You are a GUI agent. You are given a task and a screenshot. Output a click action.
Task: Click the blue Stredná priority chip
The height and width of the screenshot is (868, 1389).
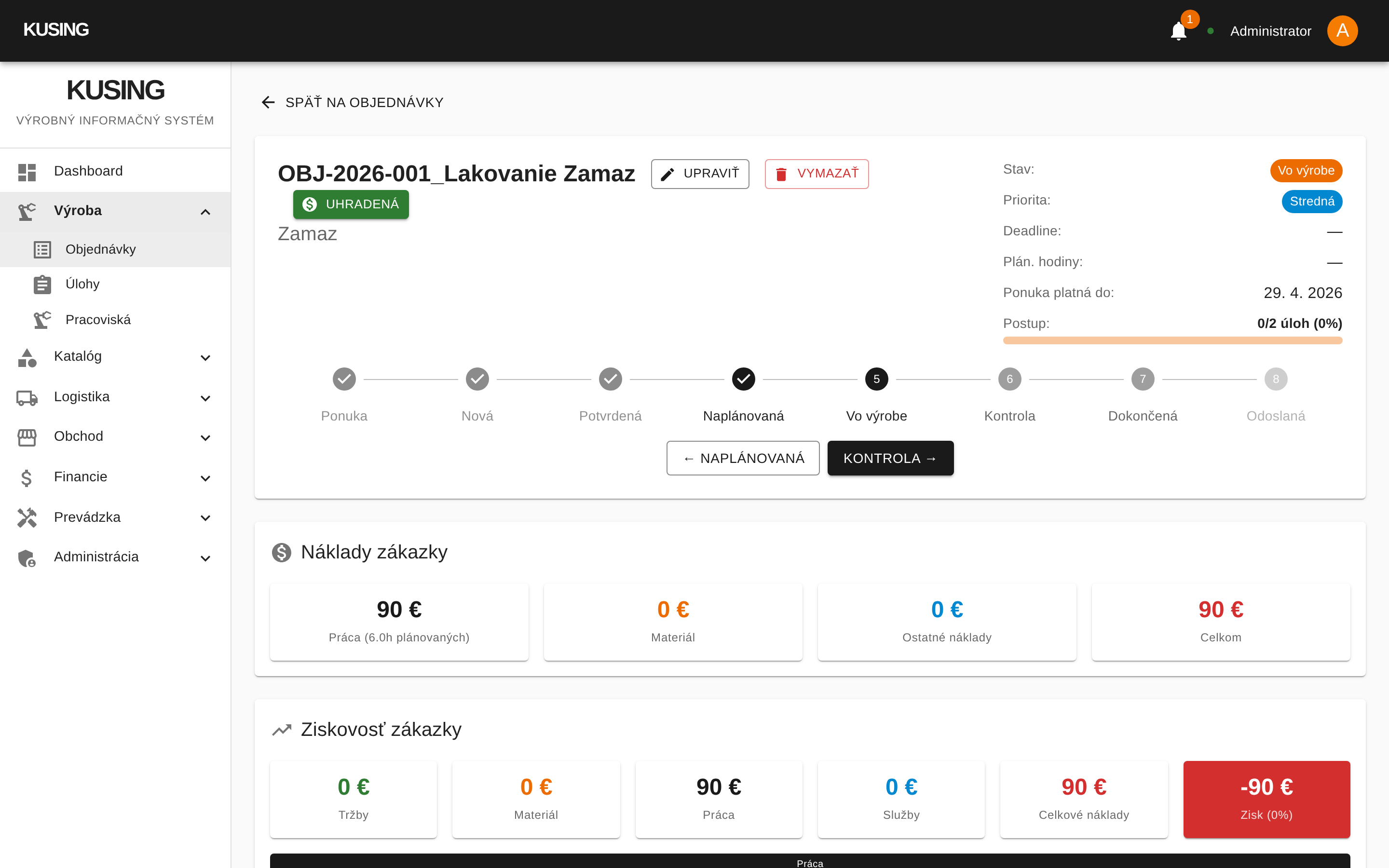(x=1311, y=202)
